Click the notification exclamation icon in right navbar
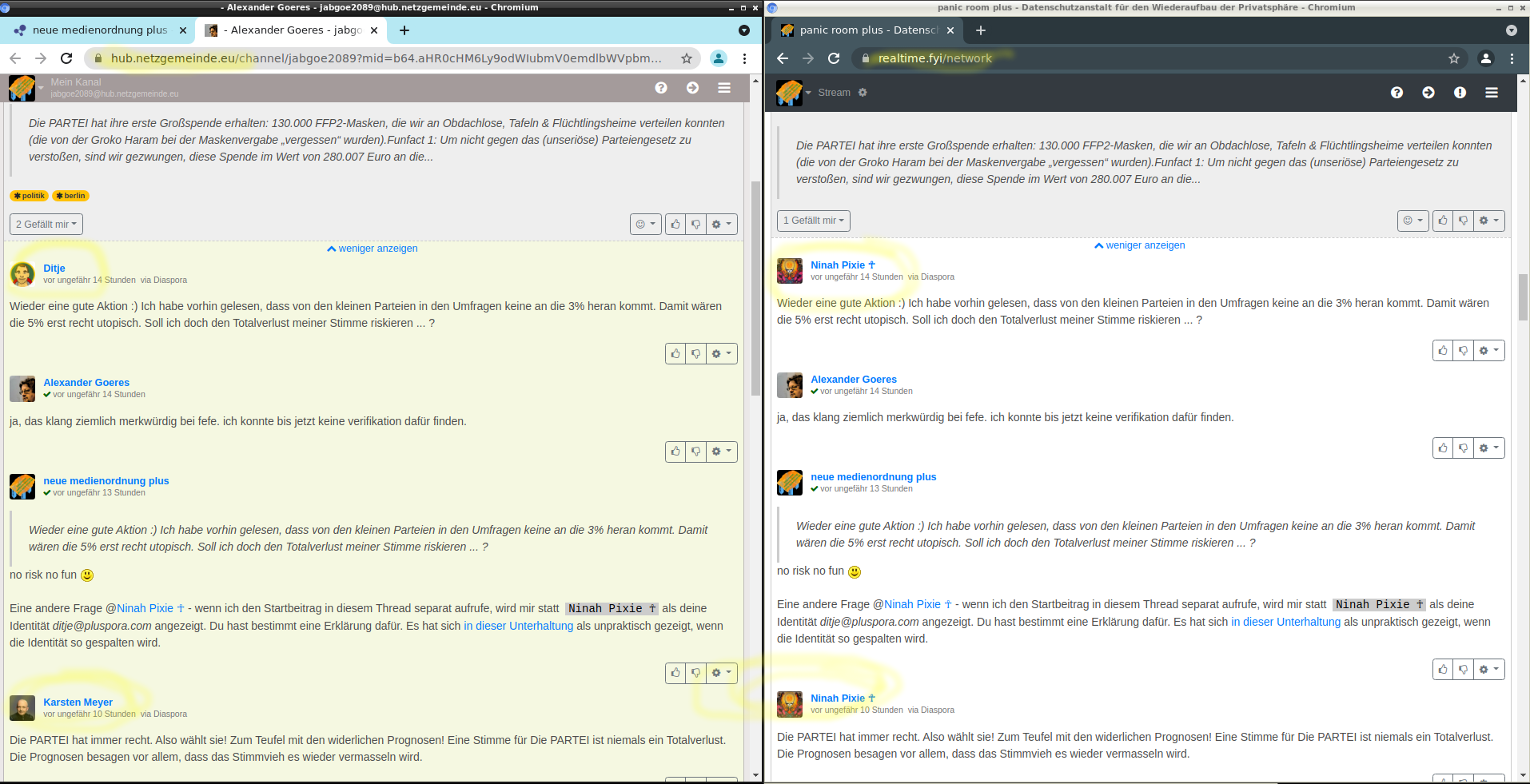The image size is (1530, 784). 1460,93
